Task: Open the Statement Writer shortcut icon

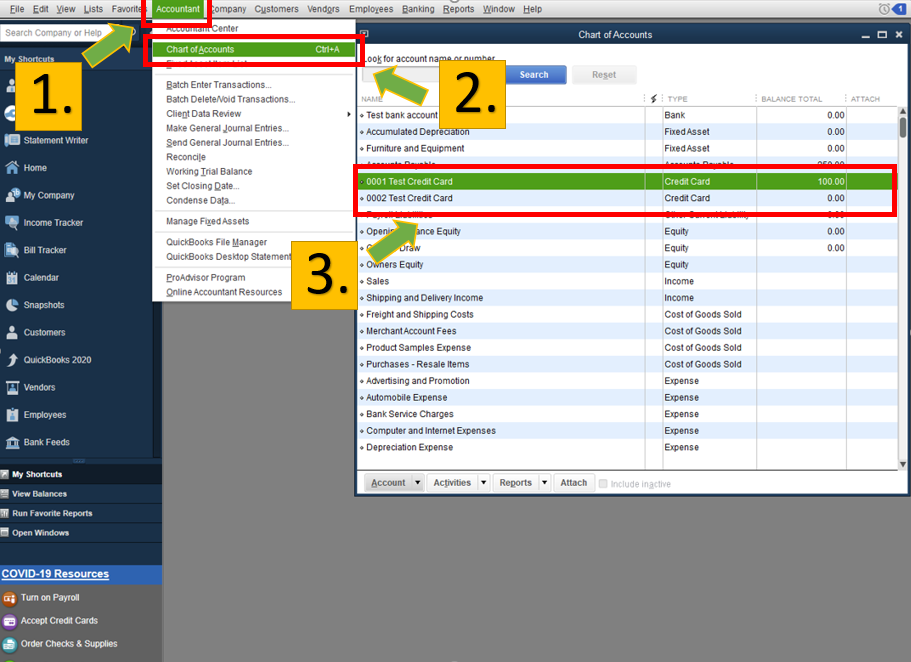Action: (12, 140)
